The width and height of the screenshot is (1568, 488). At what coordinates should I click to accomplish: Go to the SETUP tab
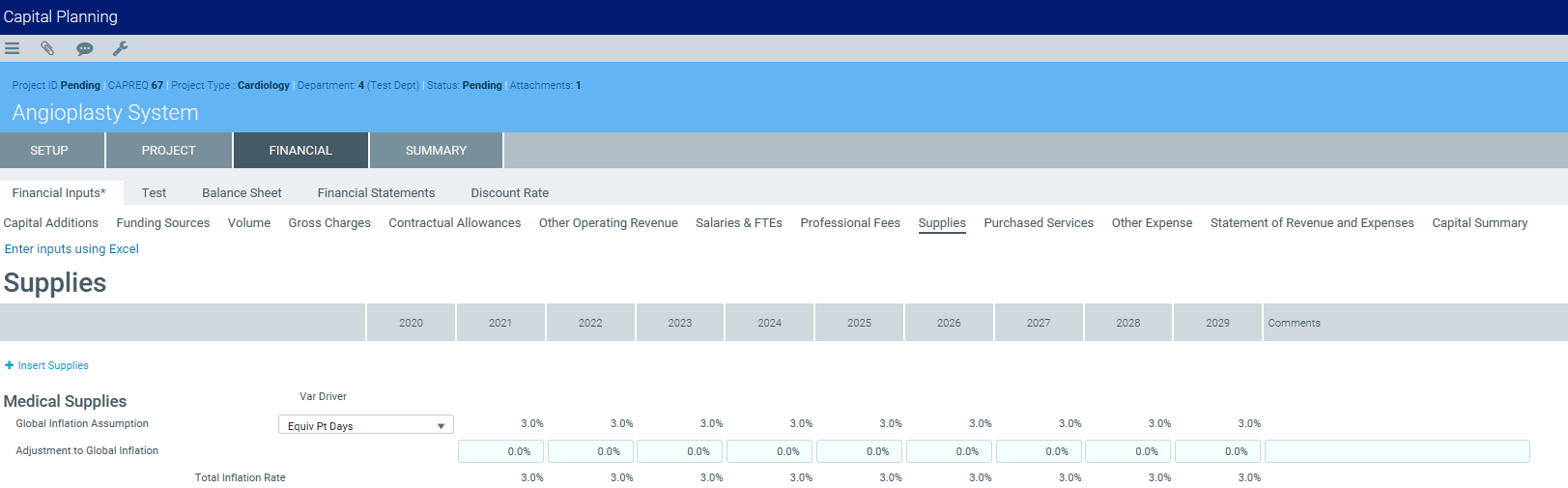coord(49,151)
